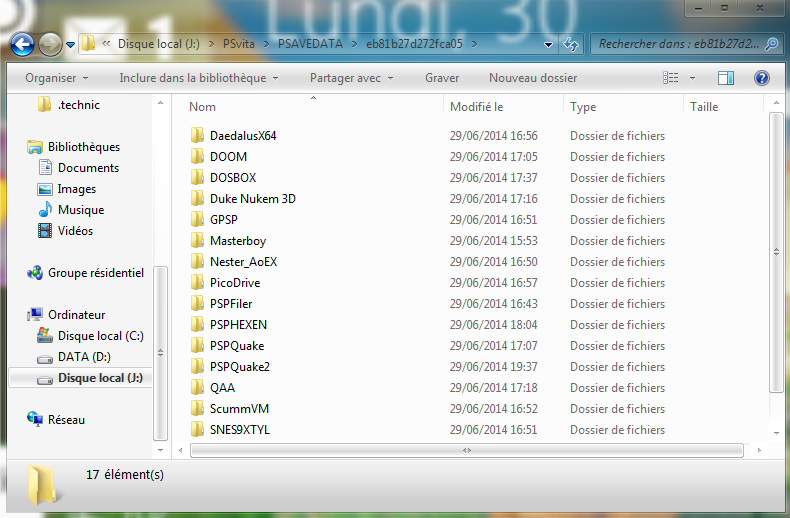Select the Nester_AoEX folder icon
790x518 pixels.
198,261
